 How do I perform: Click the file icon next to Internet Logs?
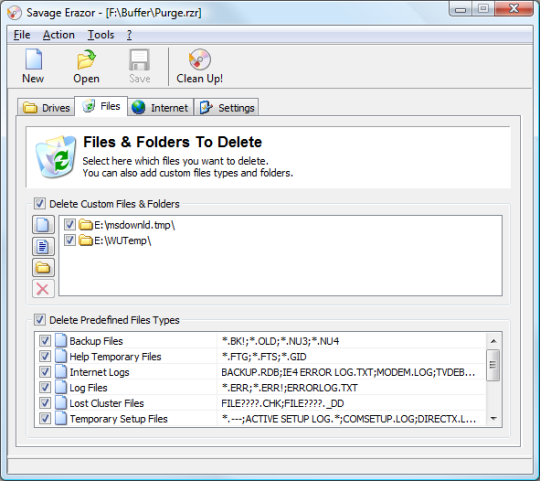pos(61,372)
